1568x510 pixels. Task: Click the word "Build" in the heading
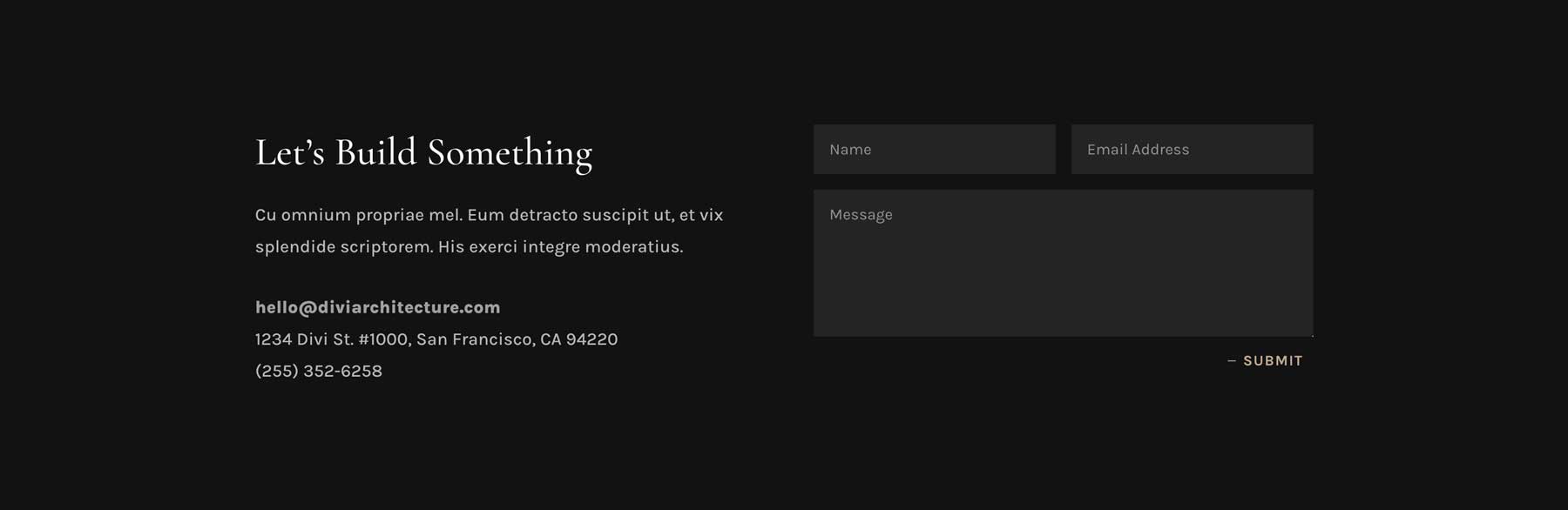click(375, 153)
